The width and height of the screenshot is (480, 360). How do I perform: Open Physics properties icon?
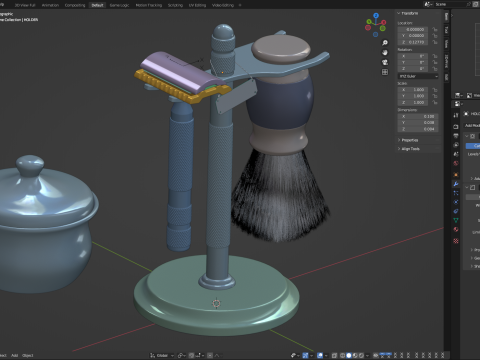[x=456, y=202]
